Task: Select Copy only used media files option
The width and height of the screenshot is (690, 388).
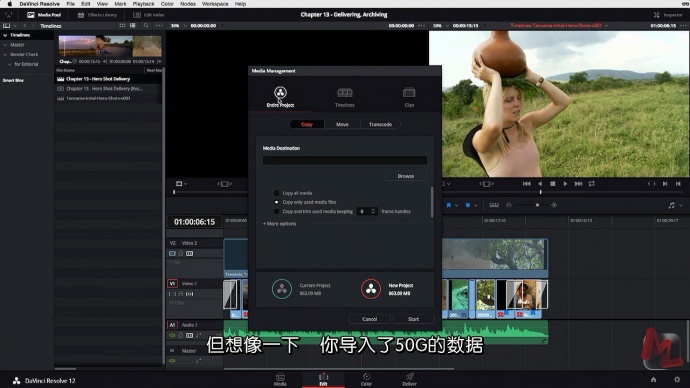Action: tap(276, 202)
